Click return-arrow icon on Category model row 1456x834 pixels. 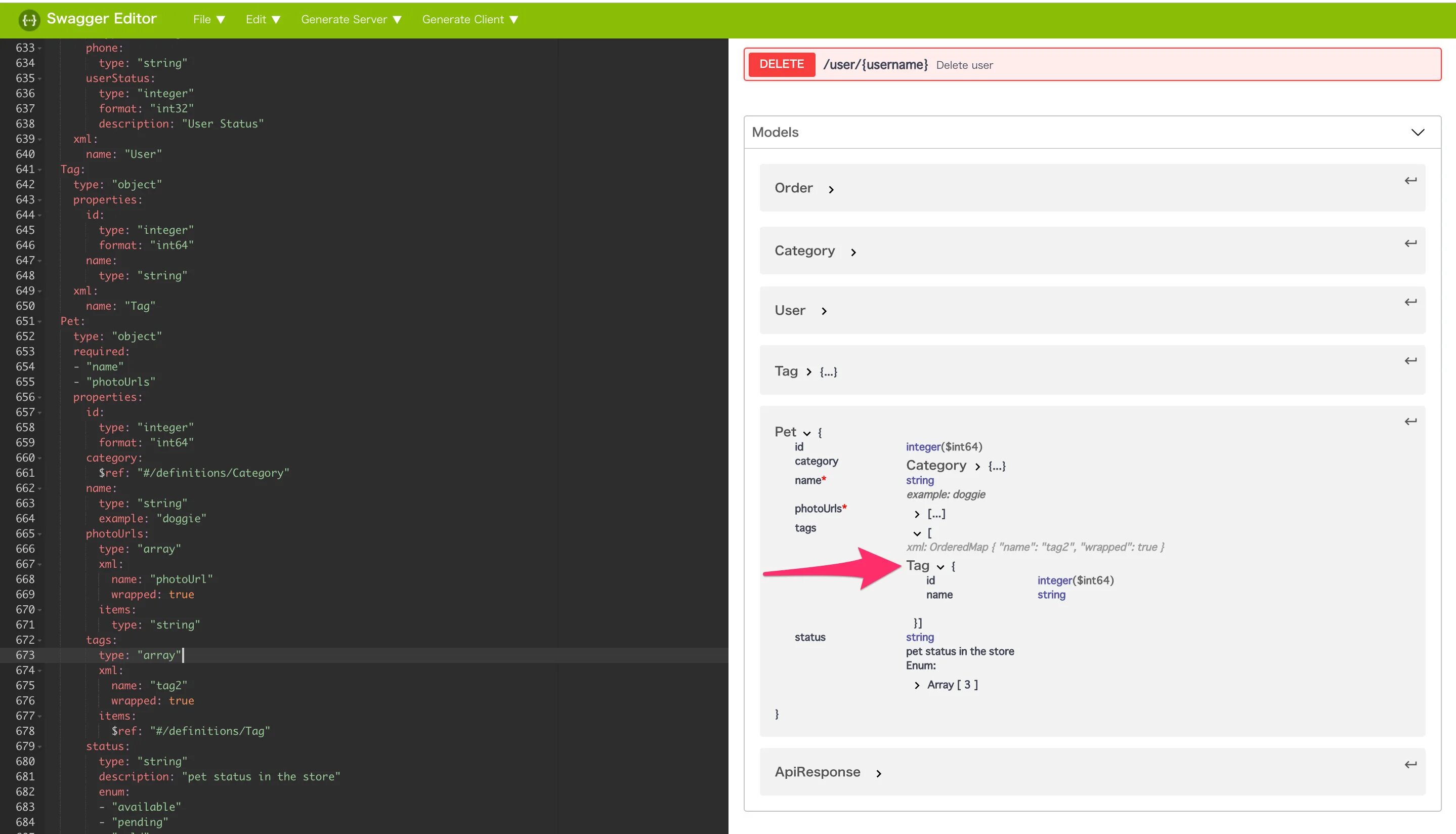pos(1410,243)
